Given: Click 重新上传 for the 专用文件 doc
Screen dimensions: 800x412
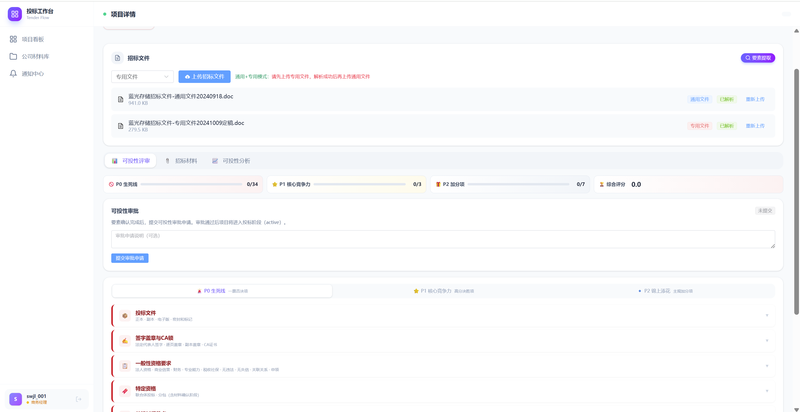Looking at the screenshot, I should 755,126.
